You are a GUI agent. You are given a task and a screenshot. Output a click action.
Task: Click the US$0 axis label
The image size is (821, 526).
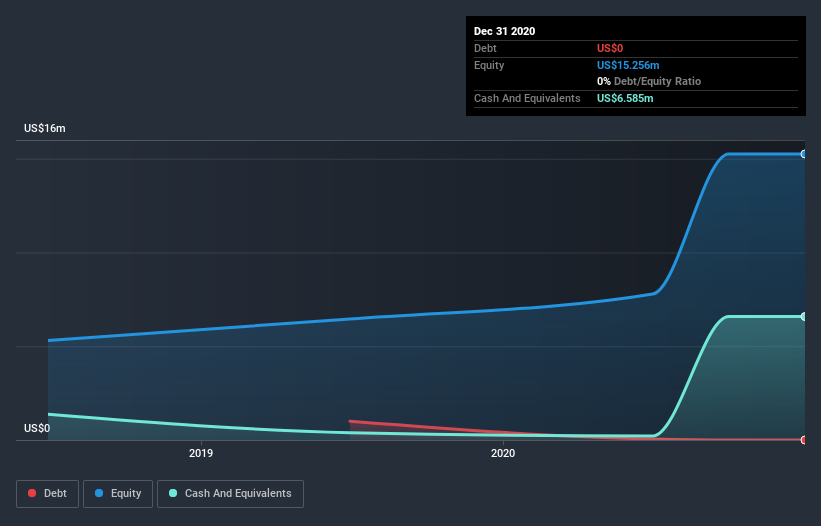tap(37, 428)
